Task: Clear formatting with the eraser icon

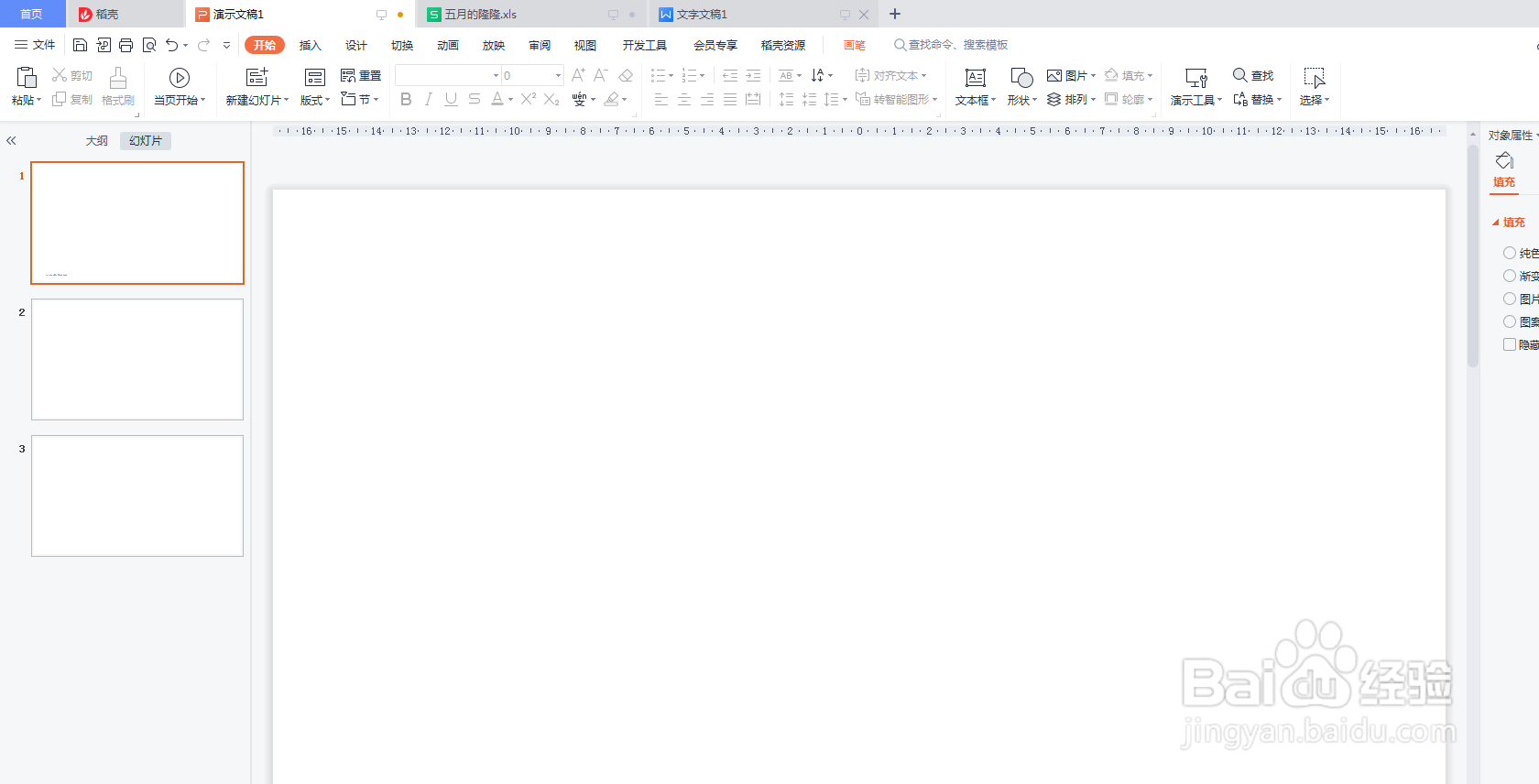Action: coord(626,75)
